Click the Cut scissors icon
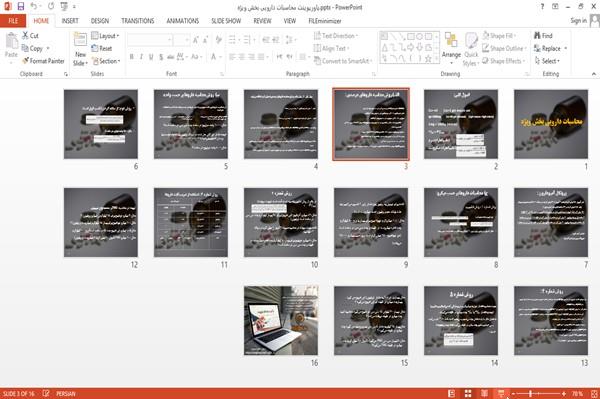 25,36
